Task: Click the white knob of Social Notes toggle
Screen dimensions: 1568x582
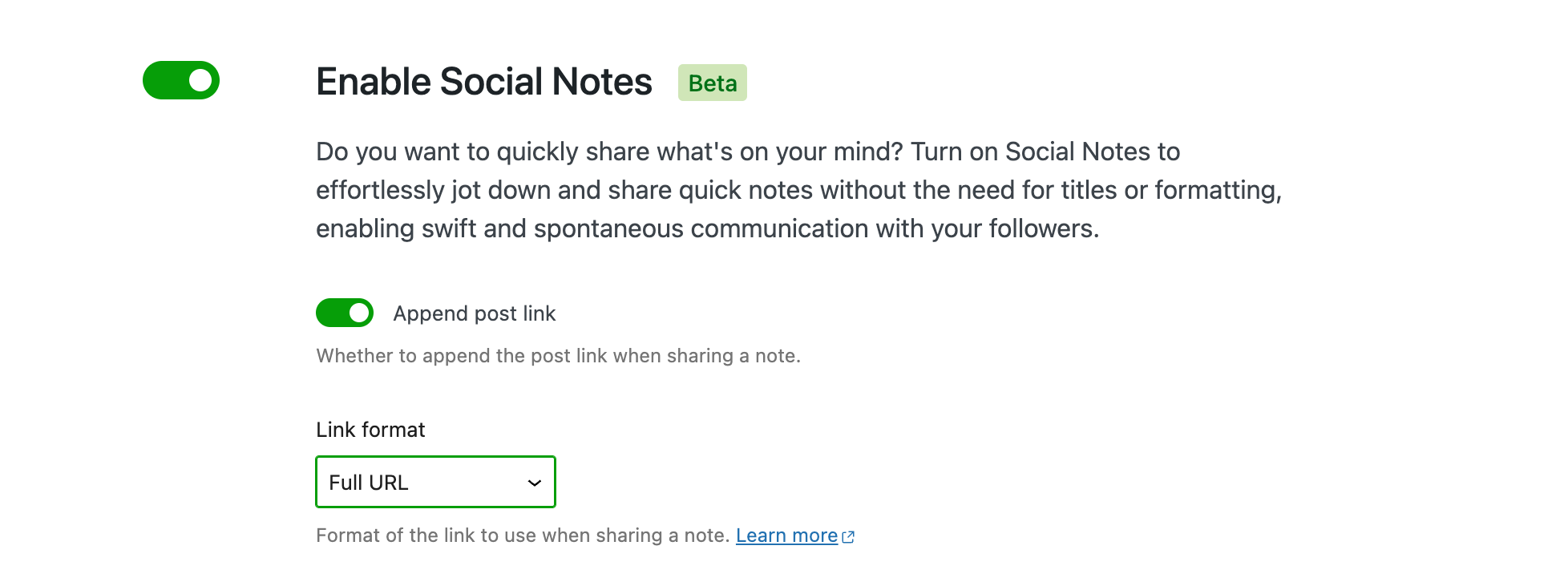Action: click(200, 80)
